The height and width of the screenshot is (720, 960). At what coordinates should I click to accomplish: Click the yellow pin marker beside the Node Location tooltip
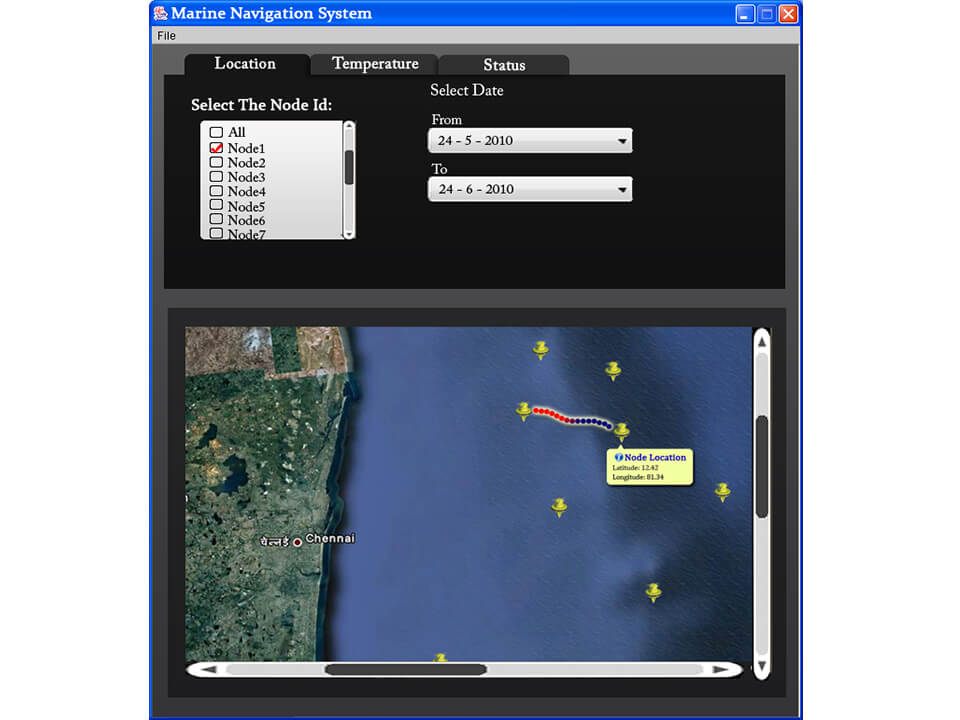click(621, 431)
